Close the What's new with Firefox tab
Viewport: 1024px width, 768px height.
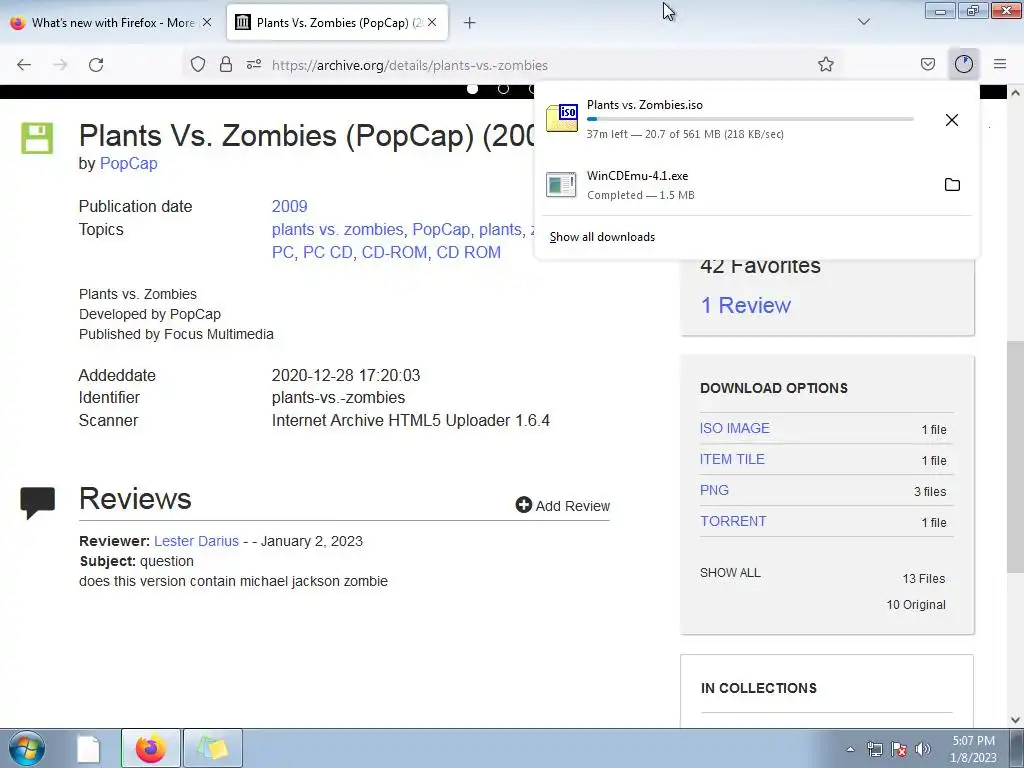(207, 22)
